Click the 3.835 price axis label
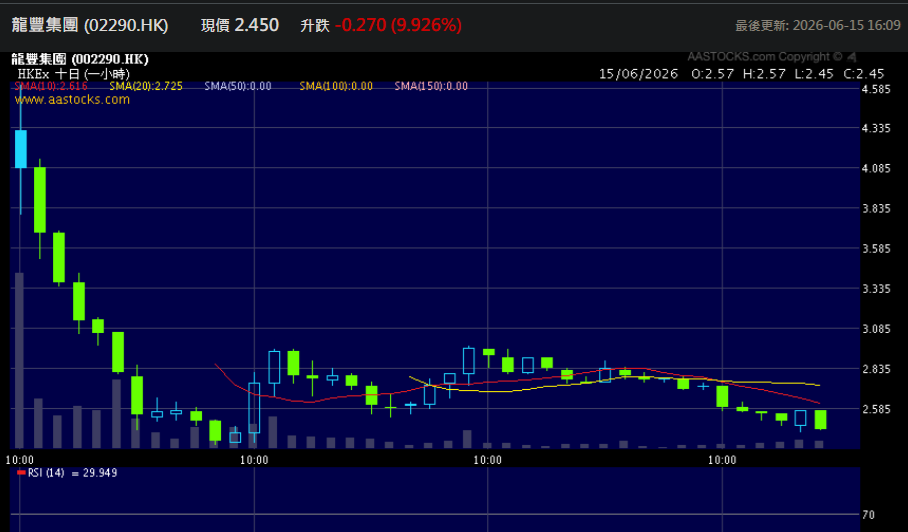 click(876, 208)
